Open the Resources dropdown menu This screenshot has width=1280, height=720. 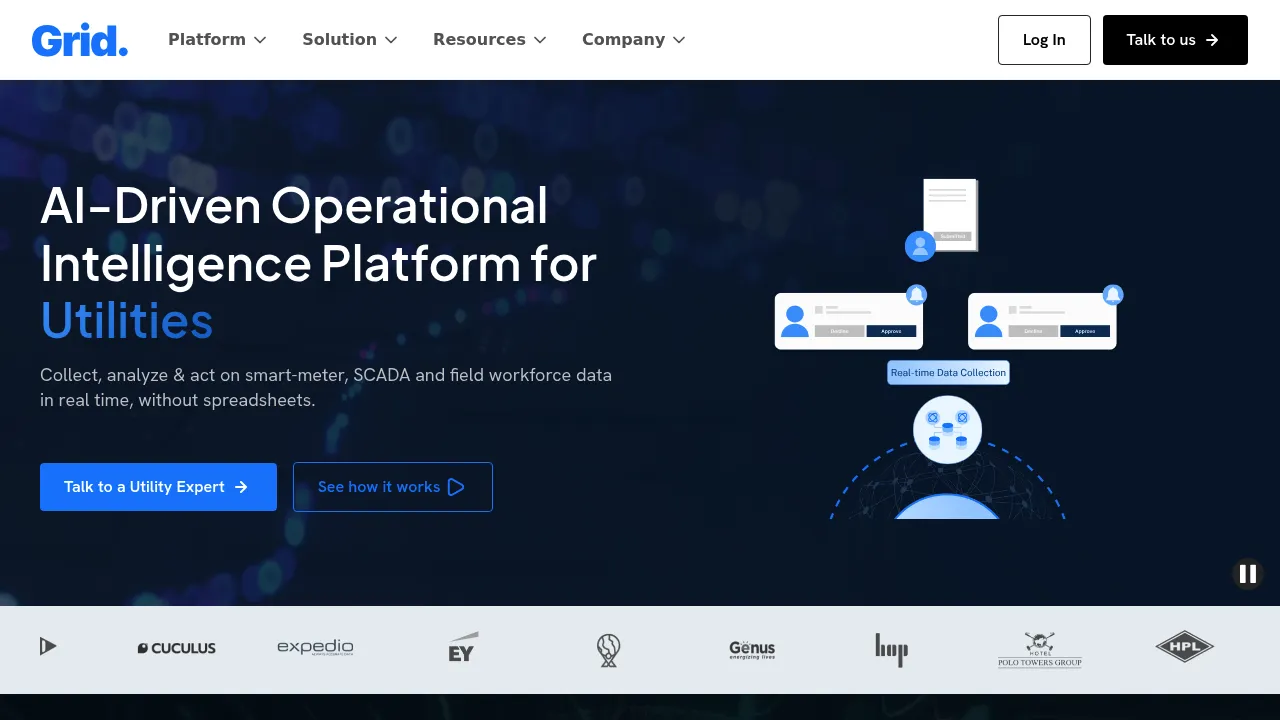[x=490, y=40]
